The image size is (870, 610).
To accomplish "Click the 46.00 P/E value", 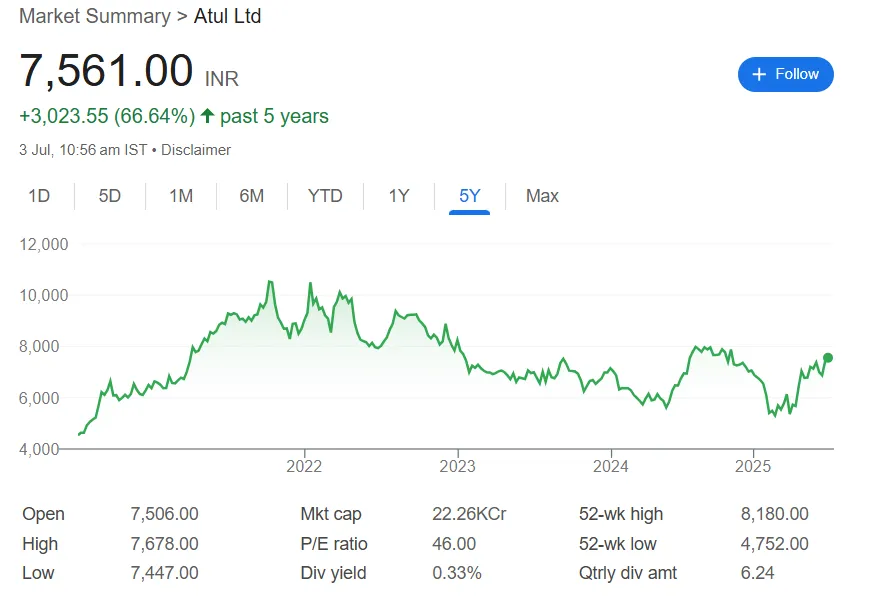I will pyautogui.click(x=454, y=543).
